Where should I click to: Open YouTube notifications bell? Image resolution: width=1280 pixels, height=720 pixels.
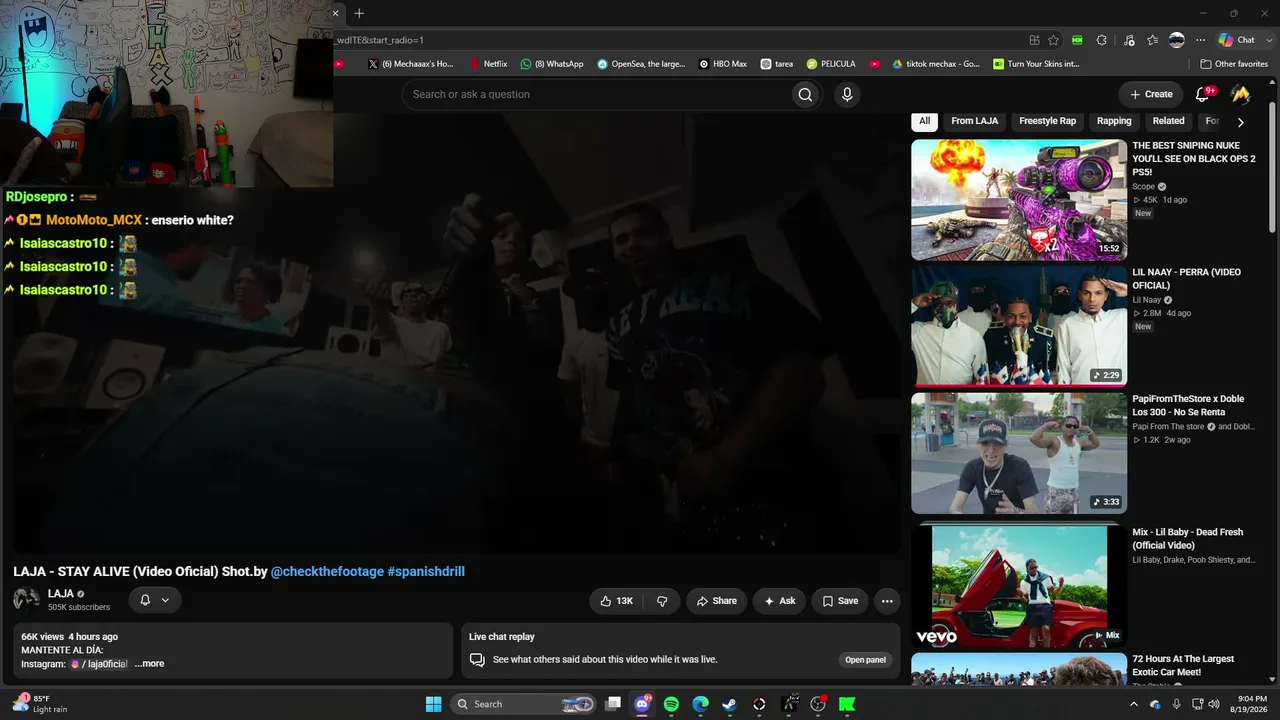tap(1203, 94)
